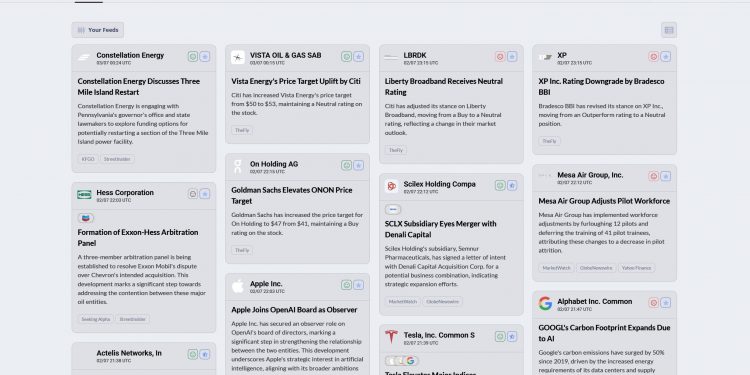Open headline Mesa Air Group Adjusts Pilot Workforce
The image size is (750, 375).
(x=604, y=201)
